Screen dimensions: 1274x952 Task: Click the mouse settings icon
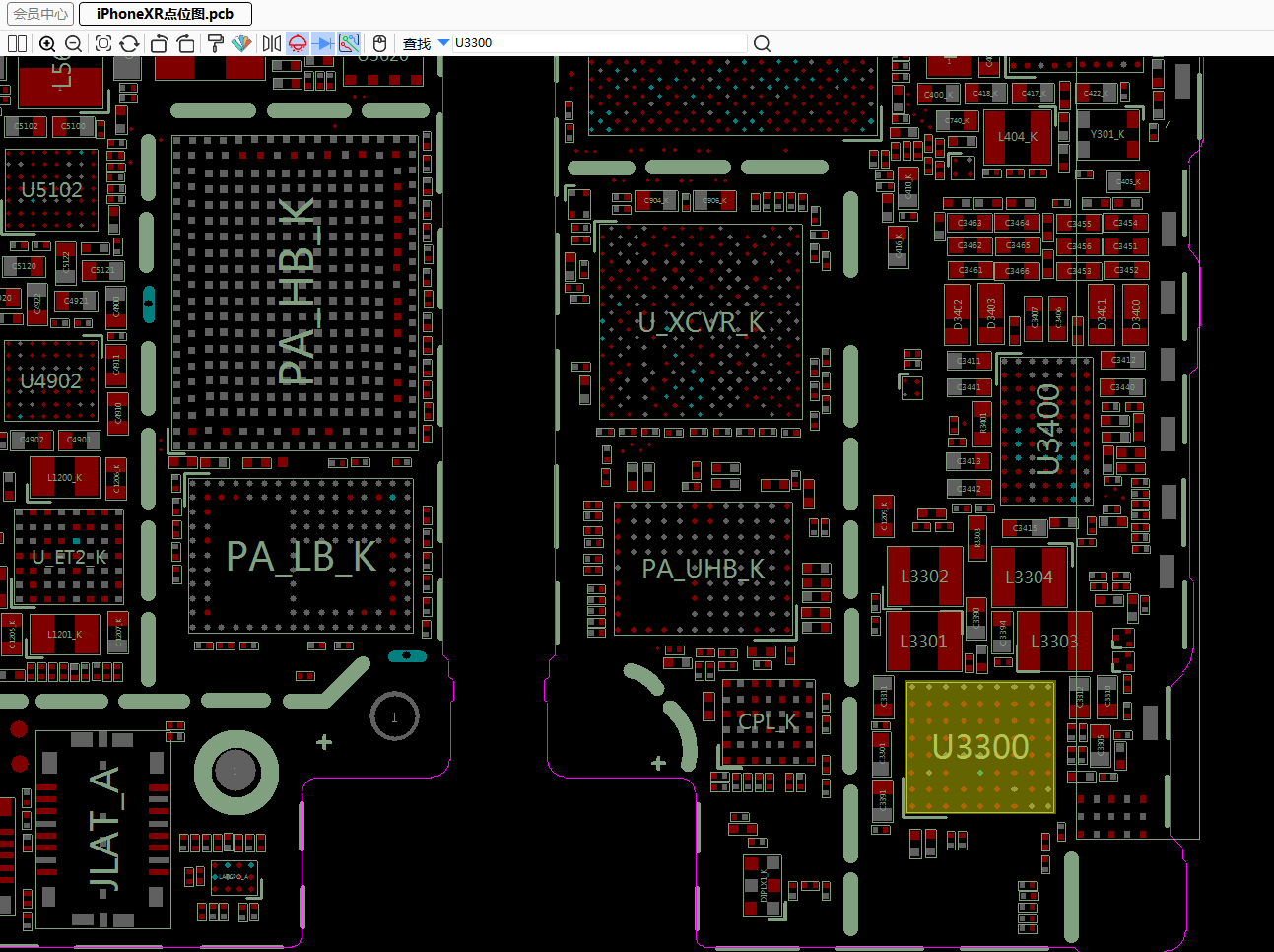click(x=379, y=43)
